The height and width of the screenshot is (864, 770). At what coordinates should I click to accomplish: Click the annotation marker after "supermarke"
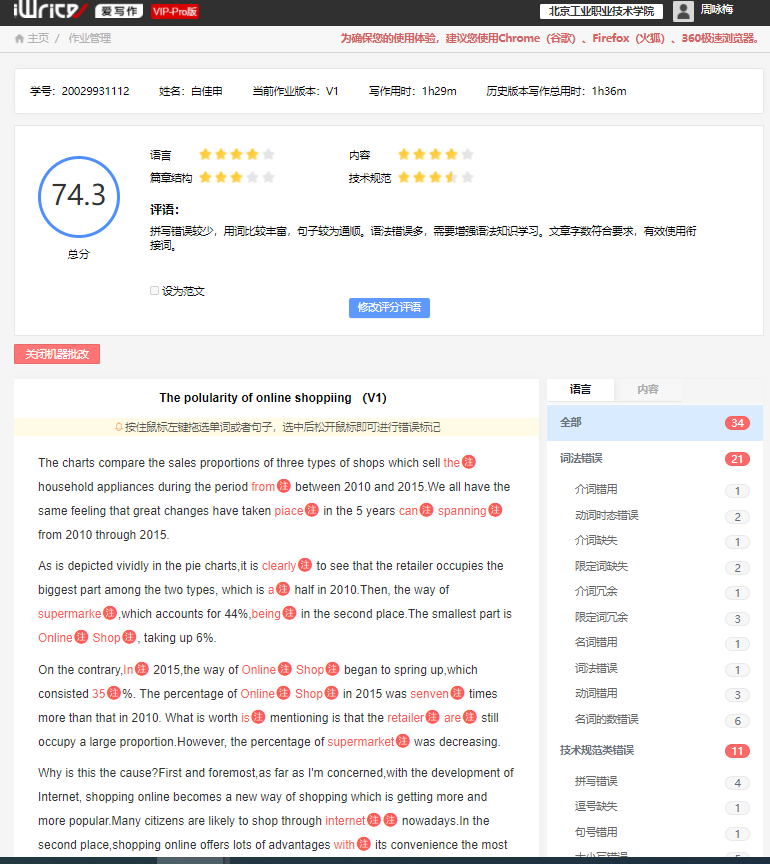tap(110, 613)
